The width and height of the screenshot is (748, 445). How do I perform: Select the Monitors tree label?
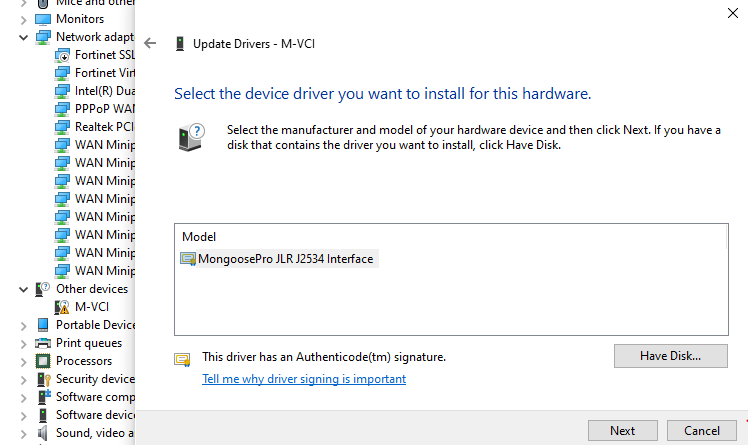coord(80,19)
